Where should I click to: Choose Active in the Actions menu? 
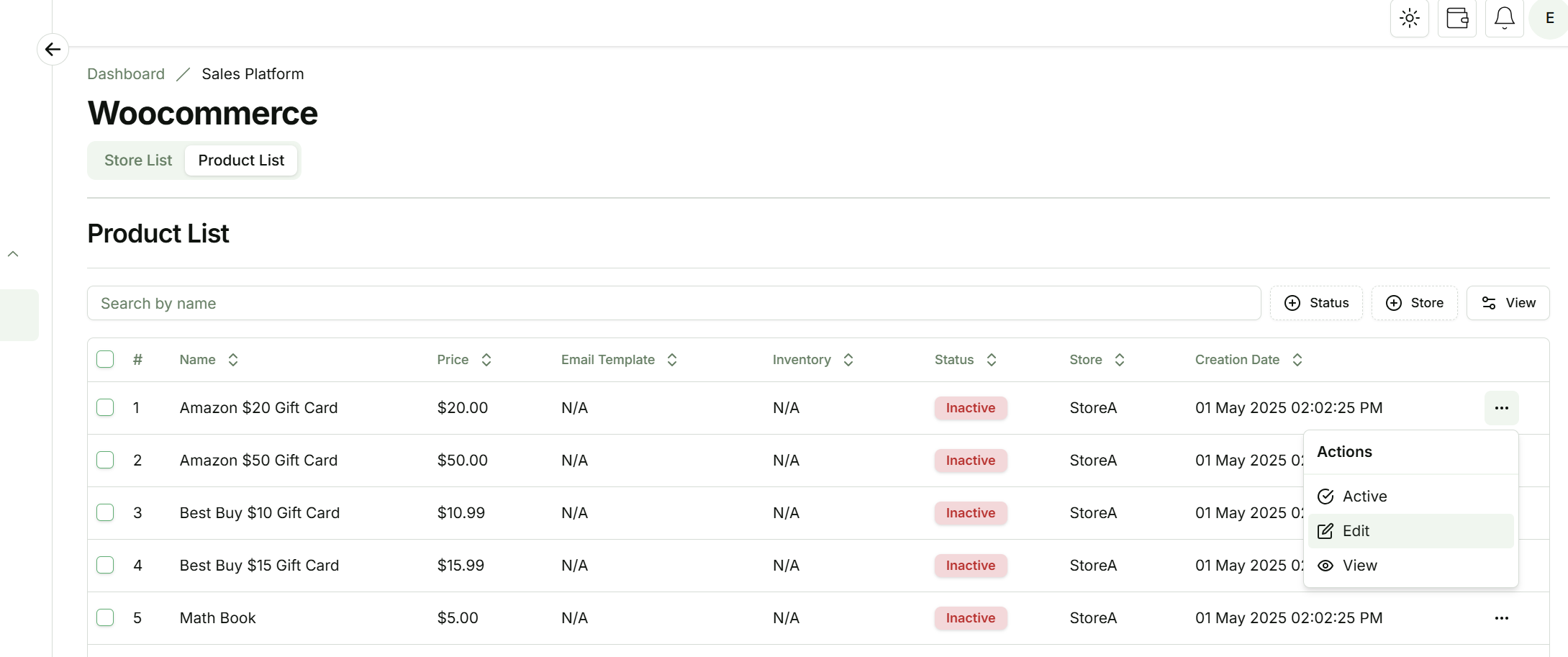click(1410, 497)
